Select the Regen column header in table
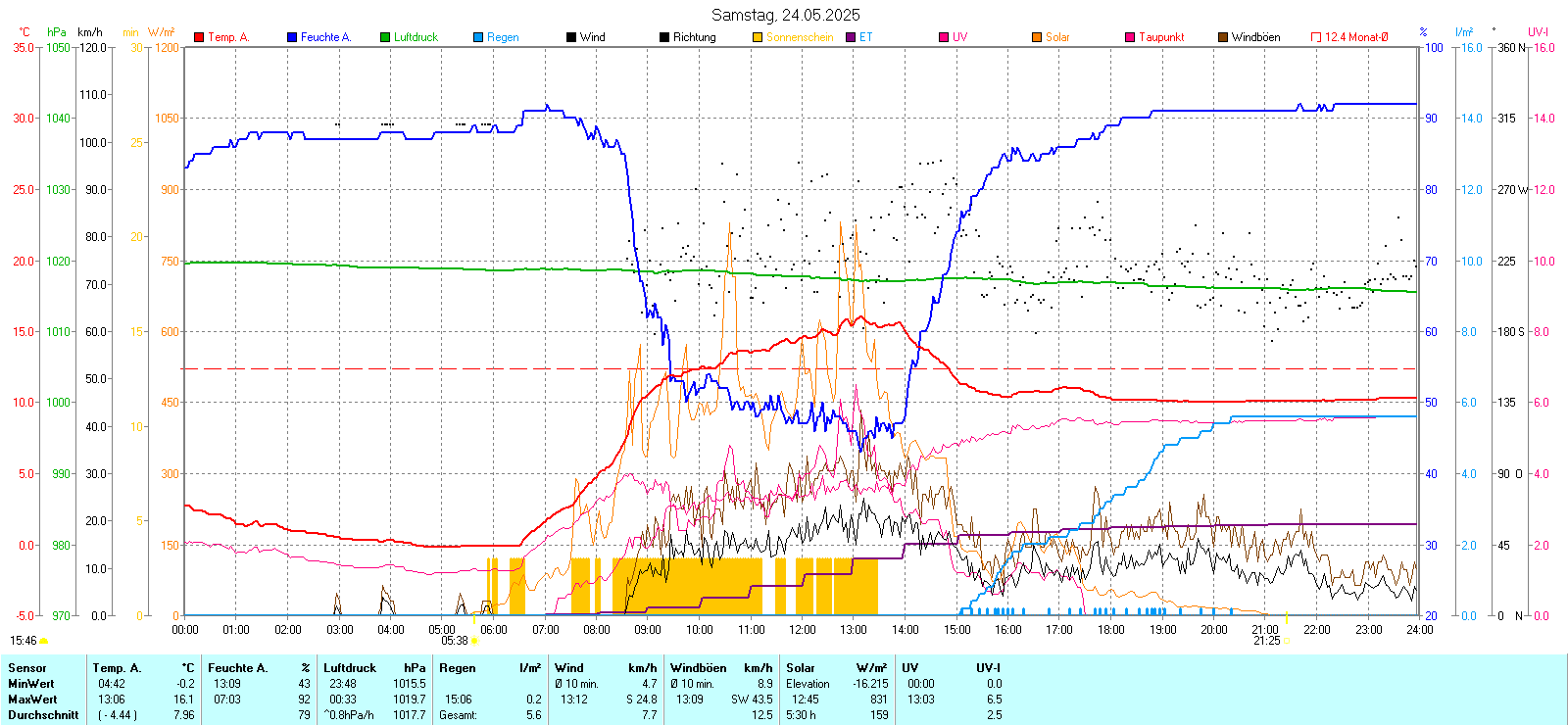Image resolution: width=1568 pixels, height=725 pixels. (x=458, y=668)
